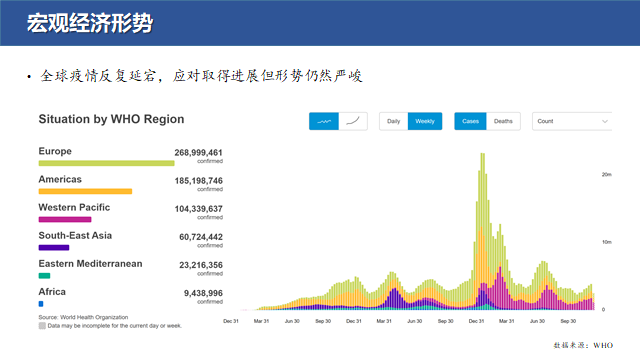Click the orange Americas bar
Viewport: 640px width, 360px height.
[x=85, y=191]
